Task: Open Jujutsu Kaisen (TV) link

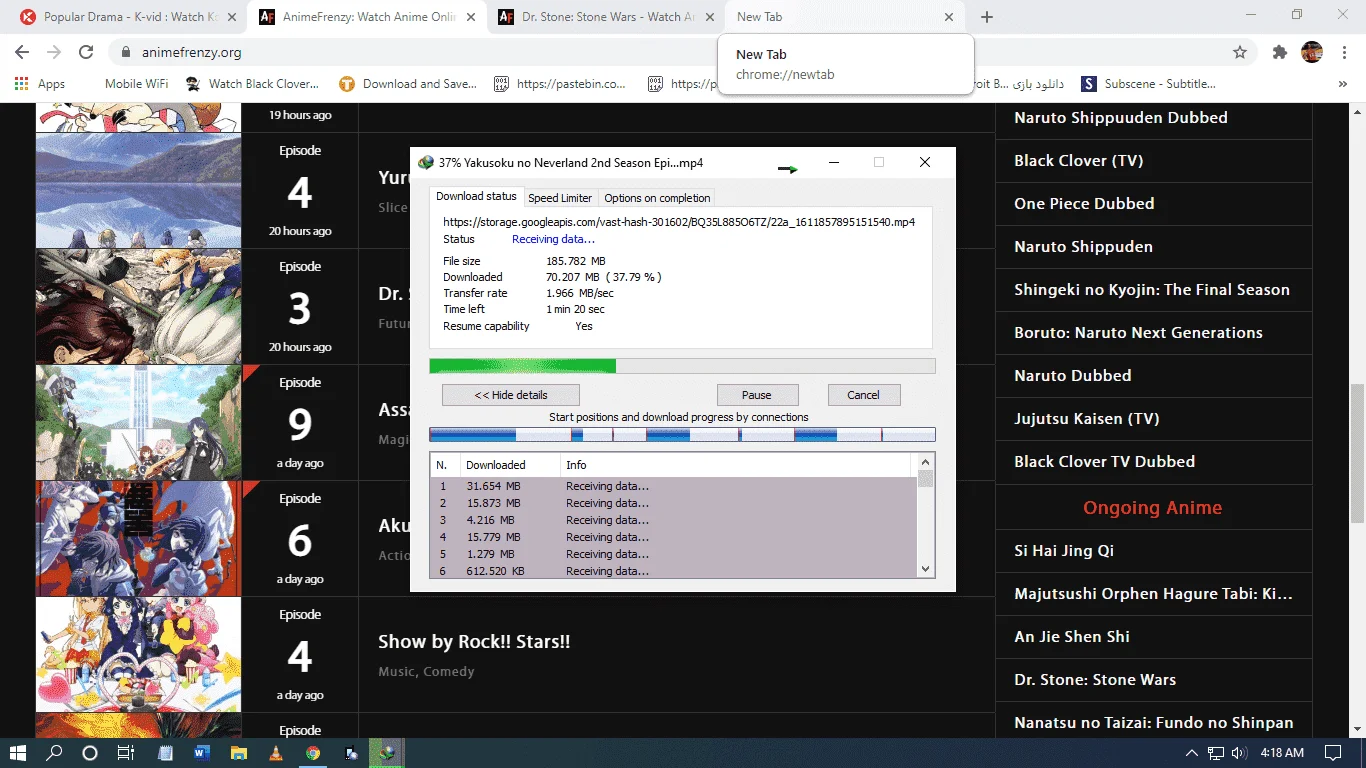Action: pos(1086,419)
